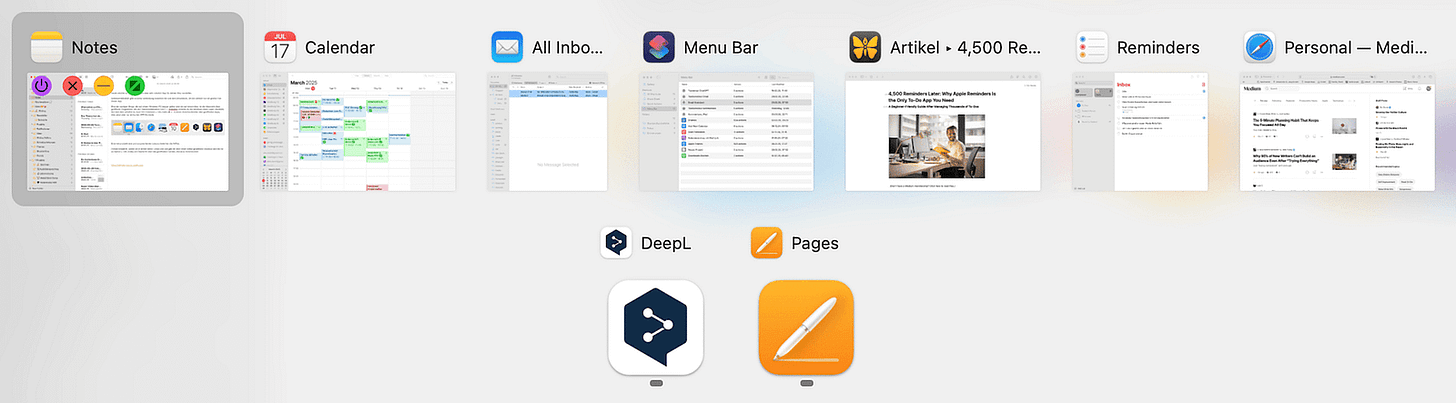The width and height of the screenshot is (1456, 403).
Task: Switch to the 4,500 Reminders article thumbnail
Action: click(x=942, y=131)
